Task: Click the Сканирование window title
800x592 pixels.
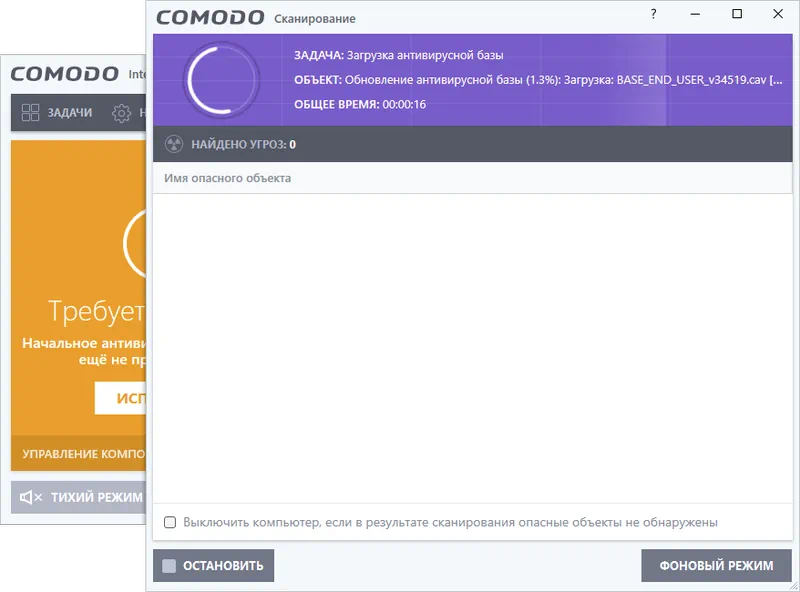Action: [x=315, y=19]
